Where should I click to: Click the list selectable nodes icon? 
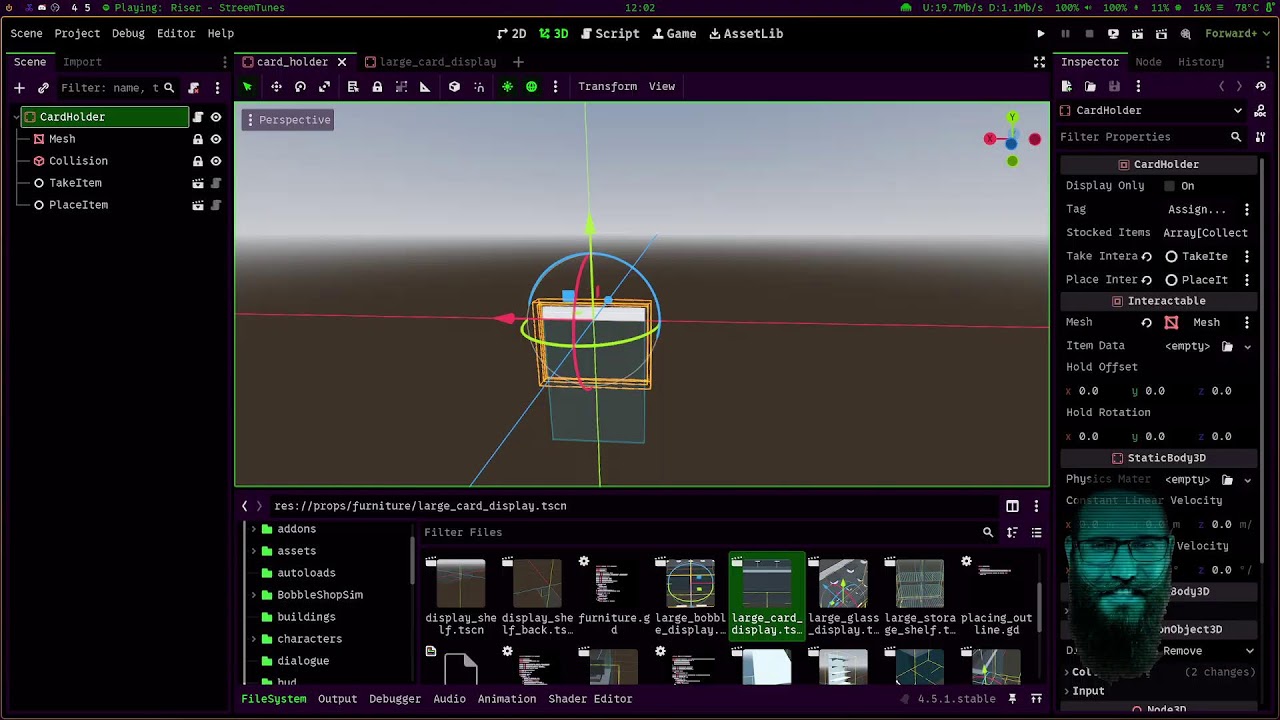pyautogui.click(x=353, y=87)
